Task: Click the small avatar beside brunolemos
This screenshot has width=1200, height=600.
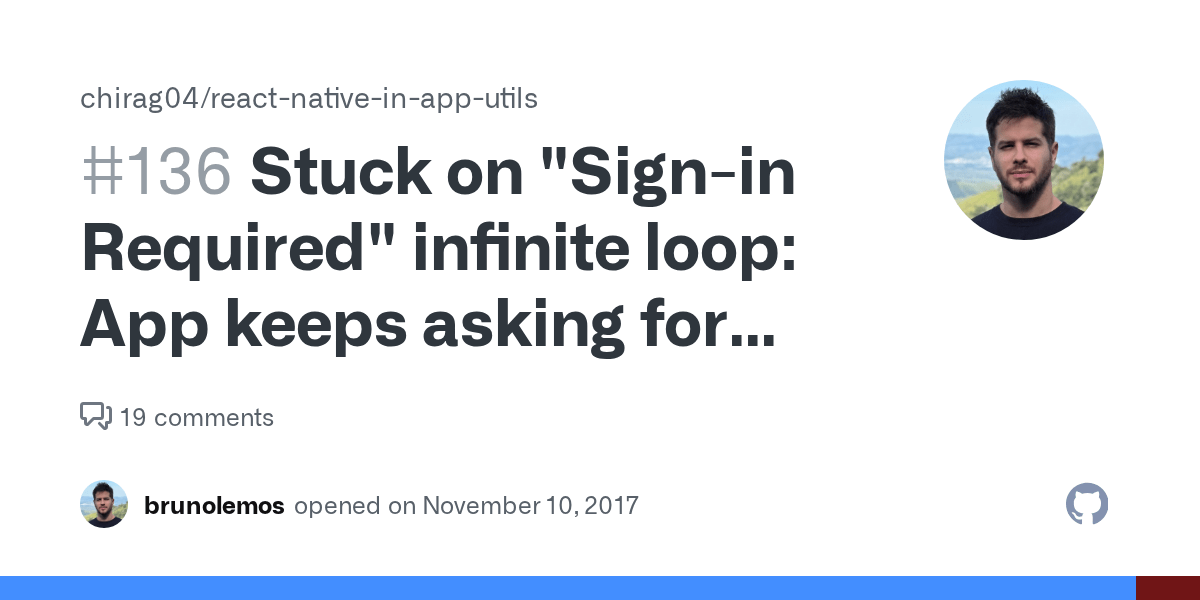Action: coord(104,505)
